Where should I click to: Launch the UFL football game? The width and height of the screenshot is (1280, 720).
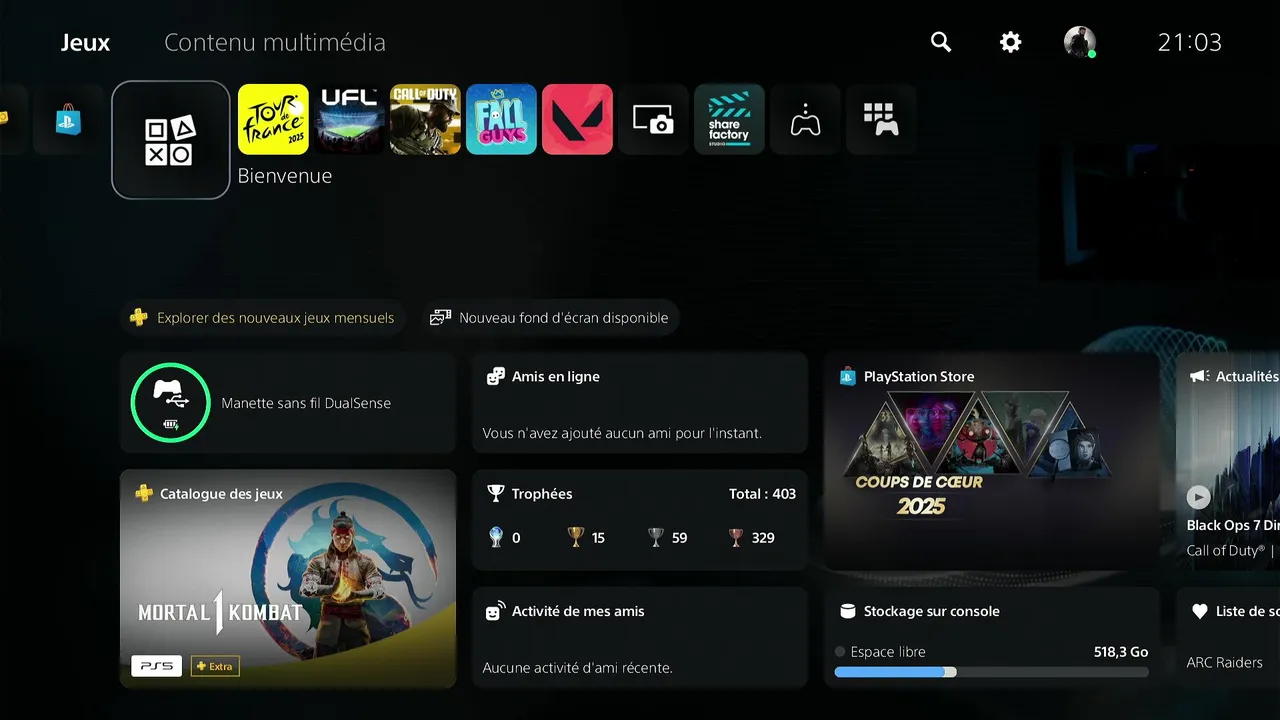tap(349, 119)
